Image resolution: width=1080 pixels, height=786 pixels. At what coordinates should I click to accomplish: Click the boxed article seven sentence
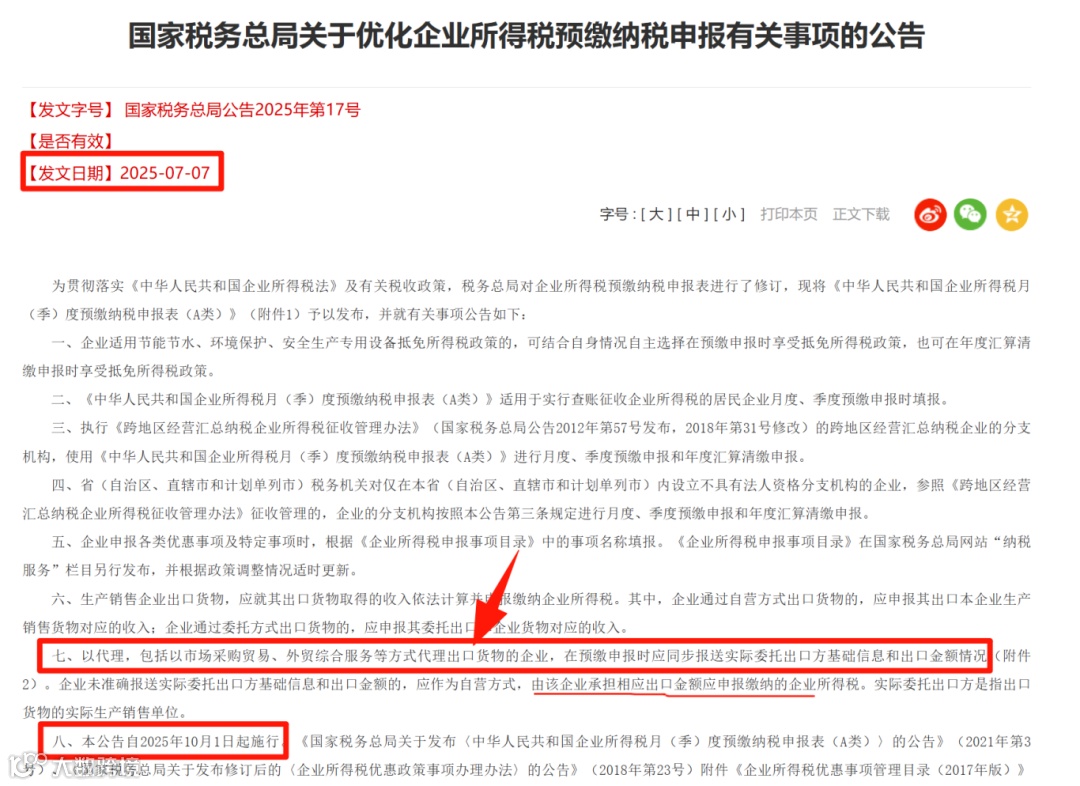click(515, 656)
